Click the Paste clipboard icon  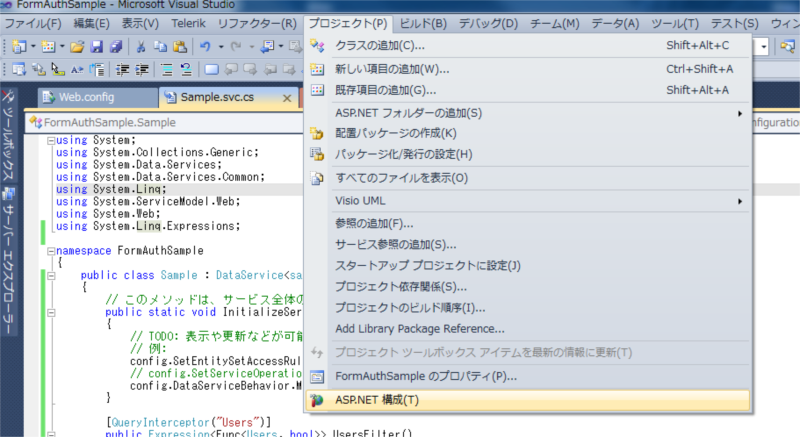[179, 46]
